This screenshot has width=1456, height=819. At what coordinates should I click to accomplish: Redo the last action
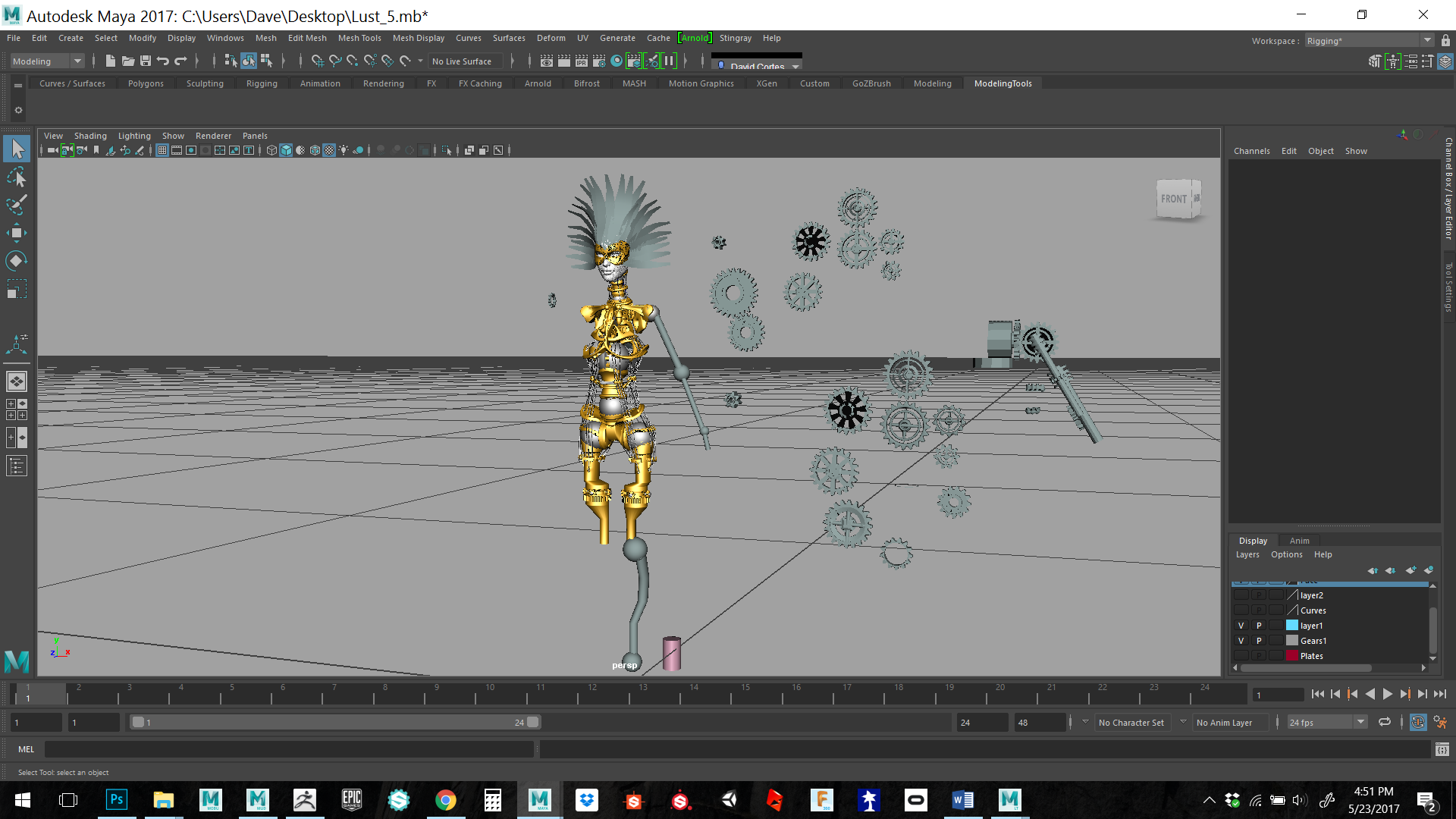pyautogui.click(x=180, y=61)
